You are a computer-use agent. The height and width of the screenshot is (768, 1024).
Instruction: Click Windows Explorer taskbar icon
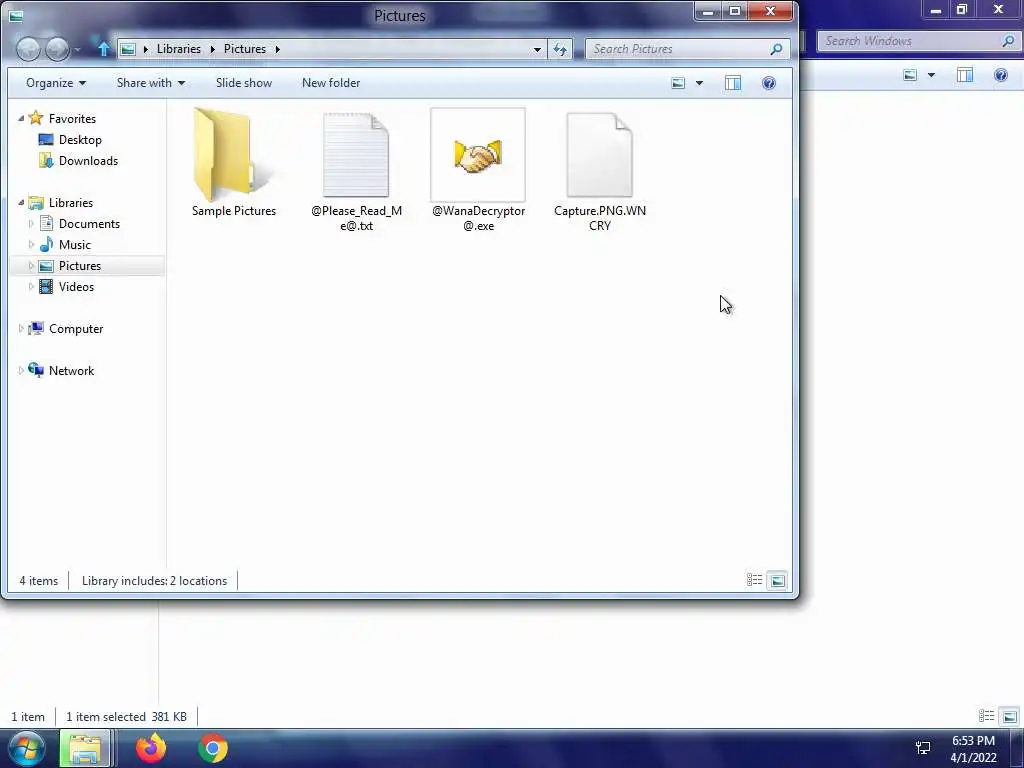point(85,748)
